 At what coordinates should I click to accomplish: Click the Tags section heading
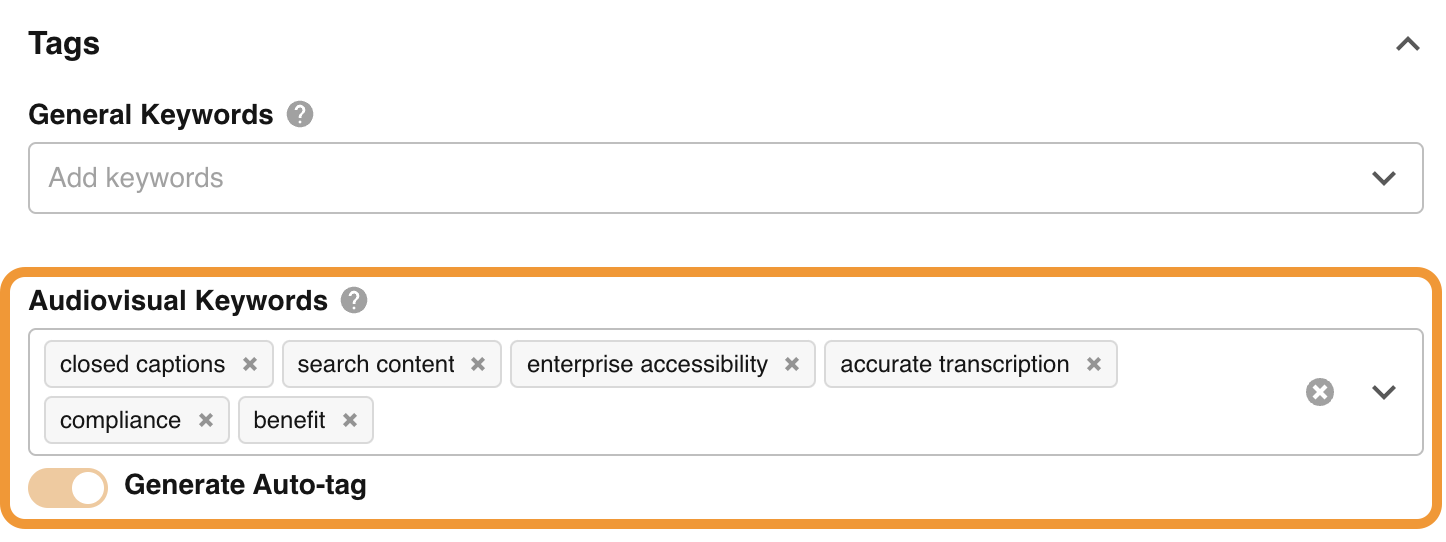click(x=64, y=44)
